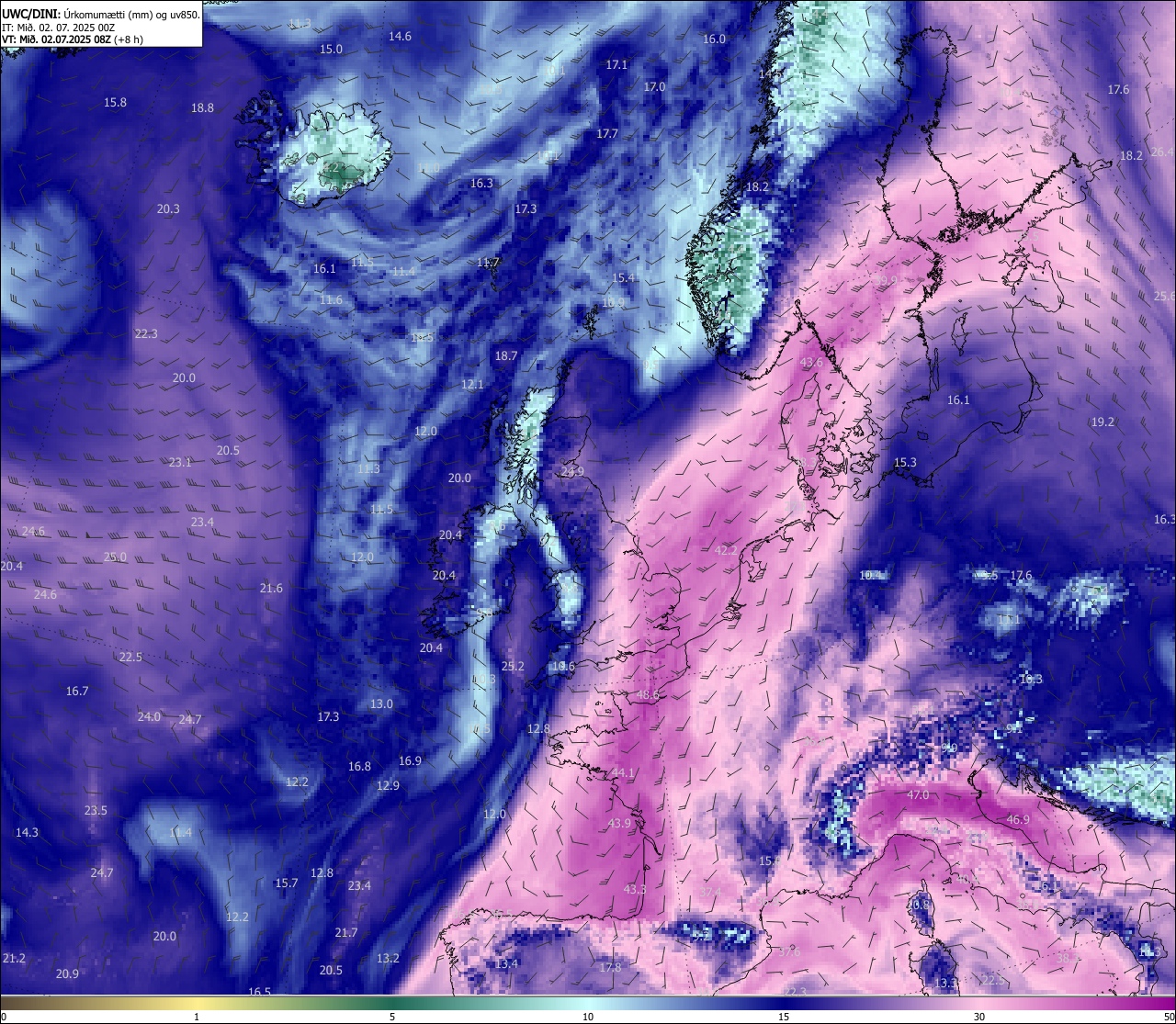Select the 16.0 value near northern Norway
Screen dimensions: 1176x1024
coord(714,39)
